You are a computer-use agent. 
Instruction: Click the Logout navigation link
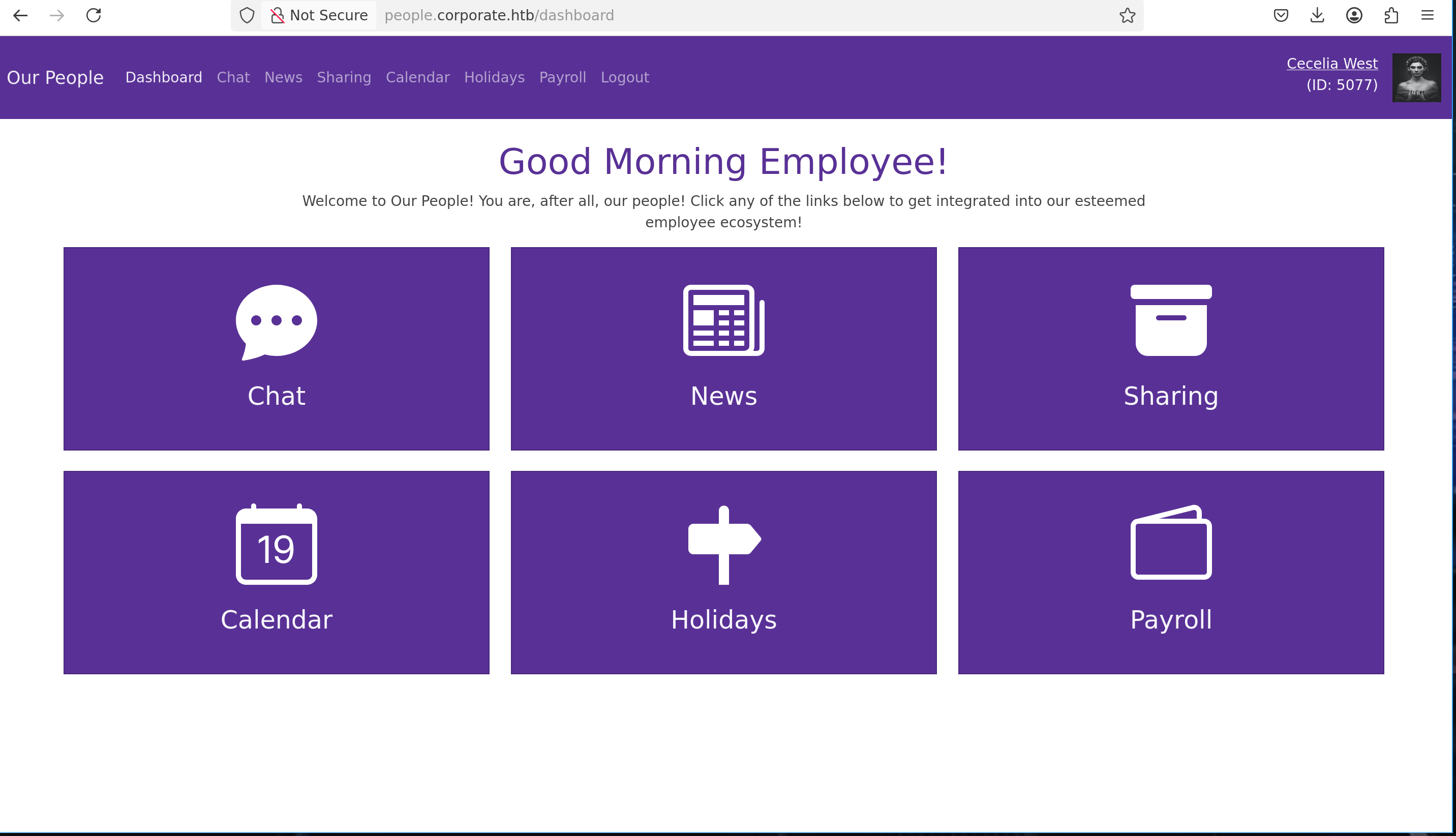point(624,77)
